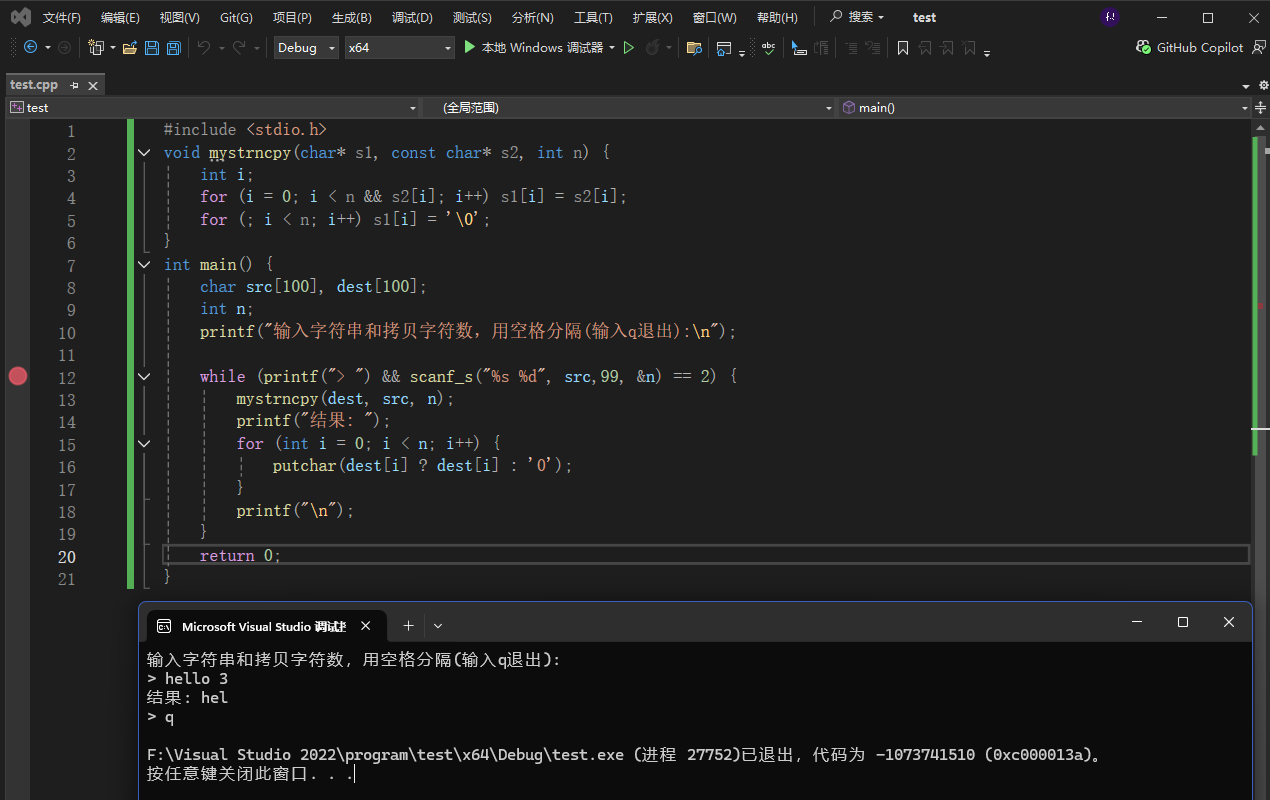1270x800 pixels.
Task: Click the Save All icon
Action: pos(173,47)
